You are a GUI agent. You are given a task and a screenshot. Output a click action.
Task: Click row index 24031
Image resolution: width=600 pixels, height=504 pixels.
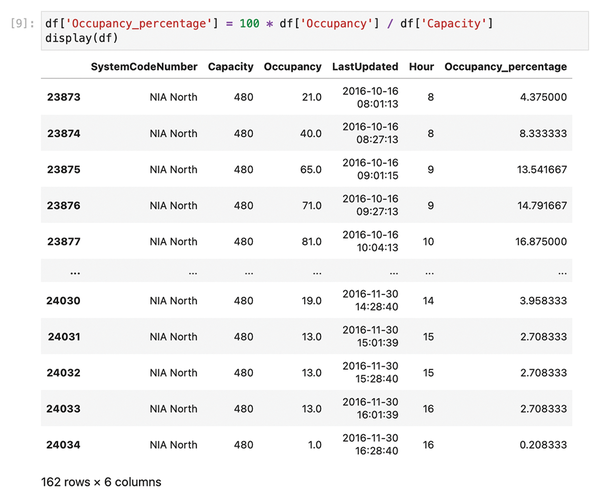point(64,337)
